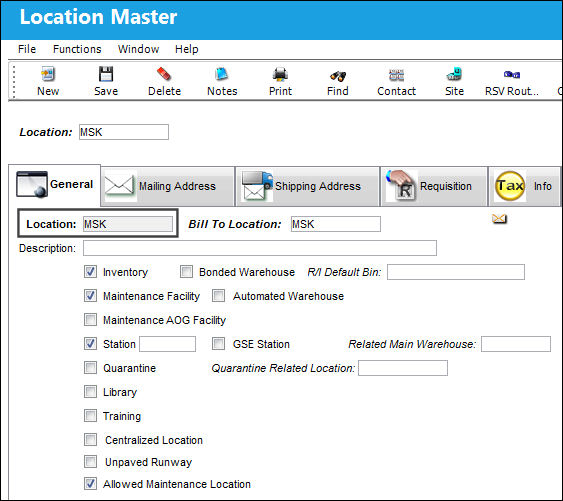Check the Centralized Location checkbox
The height and width of the screenshot is (501, 563).
coord(90,439)
